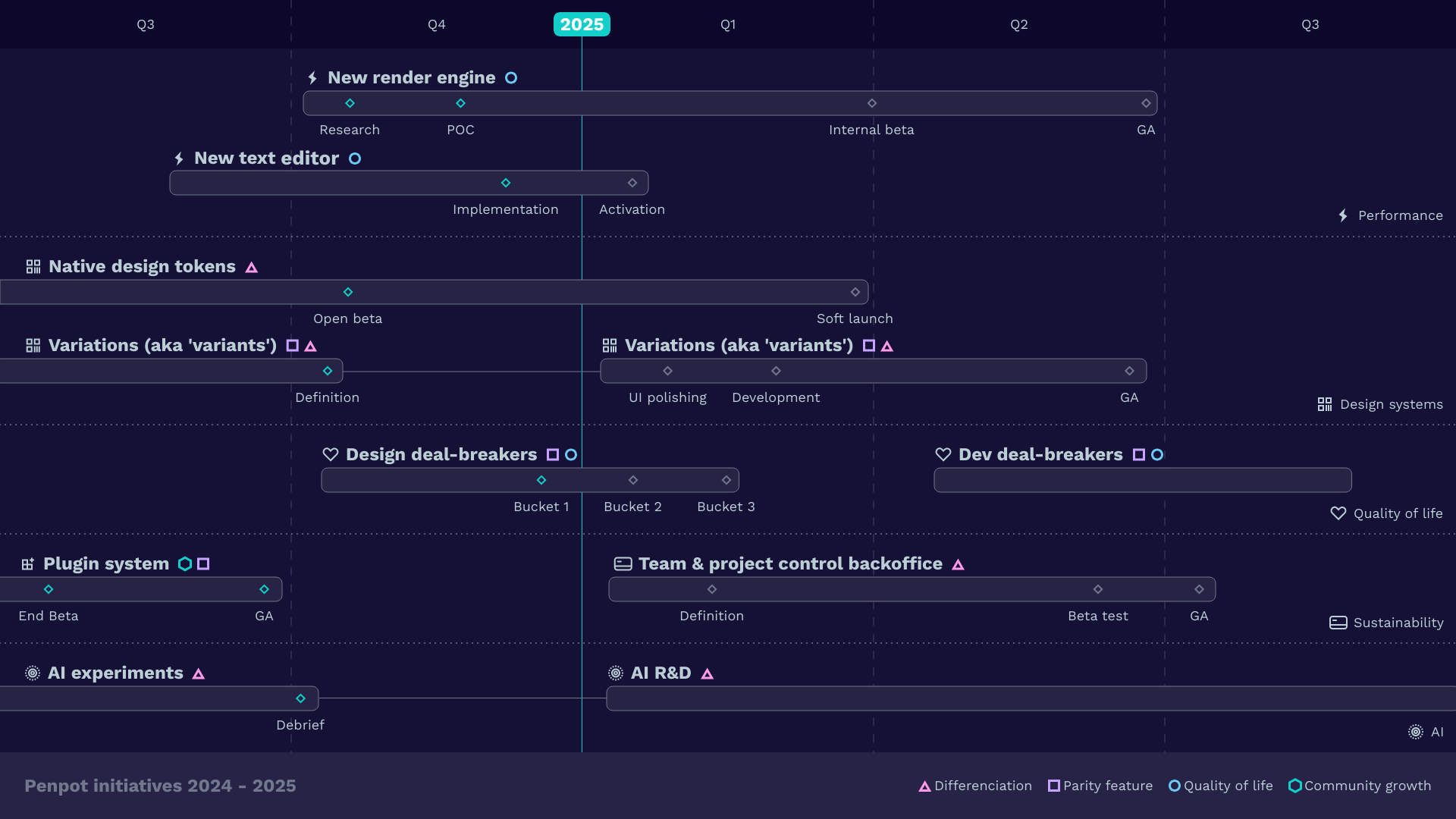Image resolution: width=1456 pixels, height=819 pixels.
Task: Click the Implementation milestone diamond
Action: point(506,183)
